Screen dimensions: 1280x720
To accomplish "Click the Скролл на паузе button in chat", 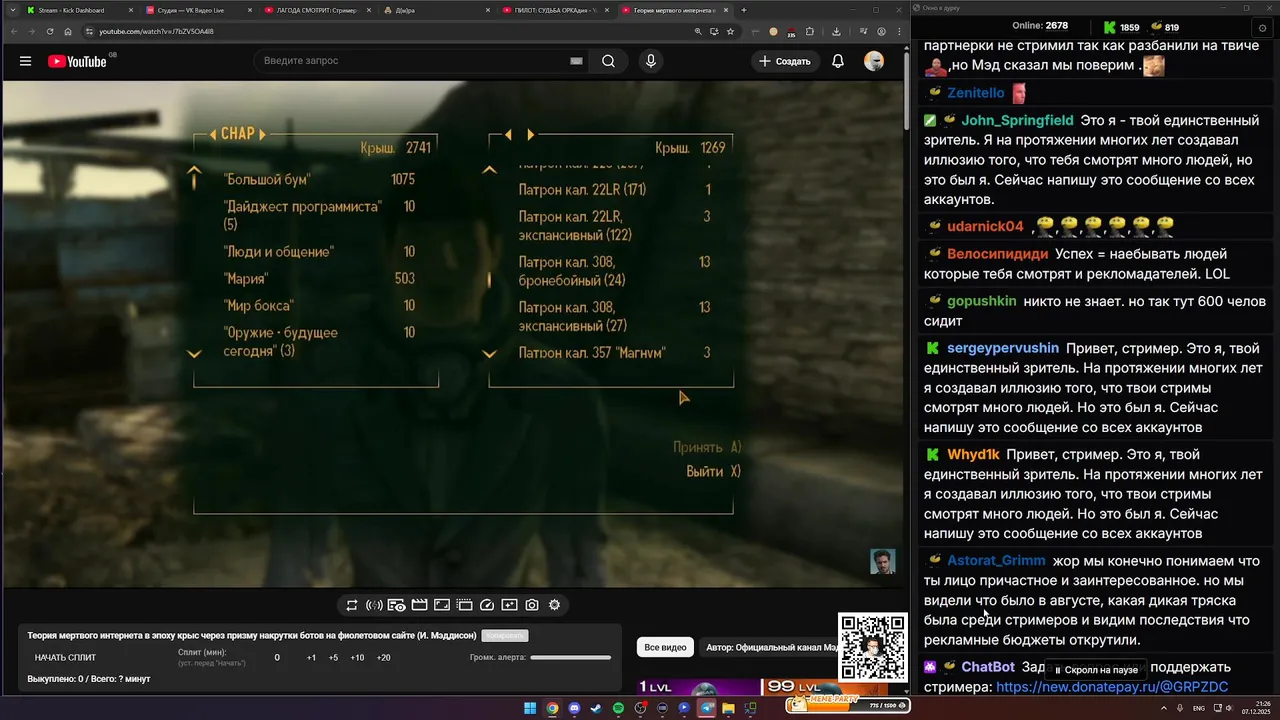I will tap(1095, 670).
